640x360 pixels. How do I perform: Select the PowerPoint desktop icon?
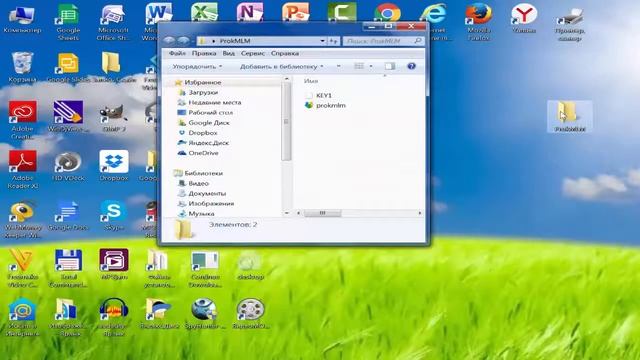click(296, 12)
